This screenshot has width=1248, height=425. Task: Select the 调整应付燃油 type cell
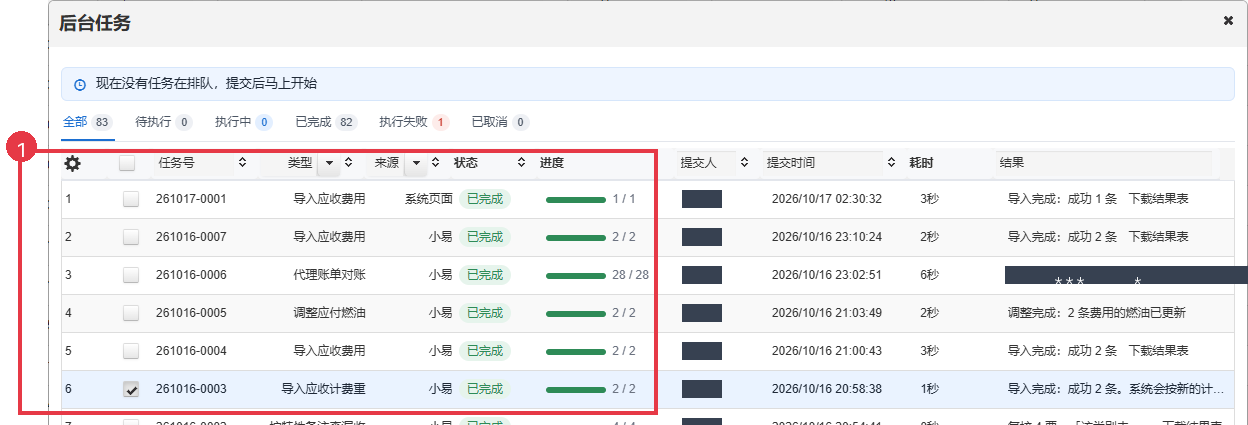coord(329,313)
